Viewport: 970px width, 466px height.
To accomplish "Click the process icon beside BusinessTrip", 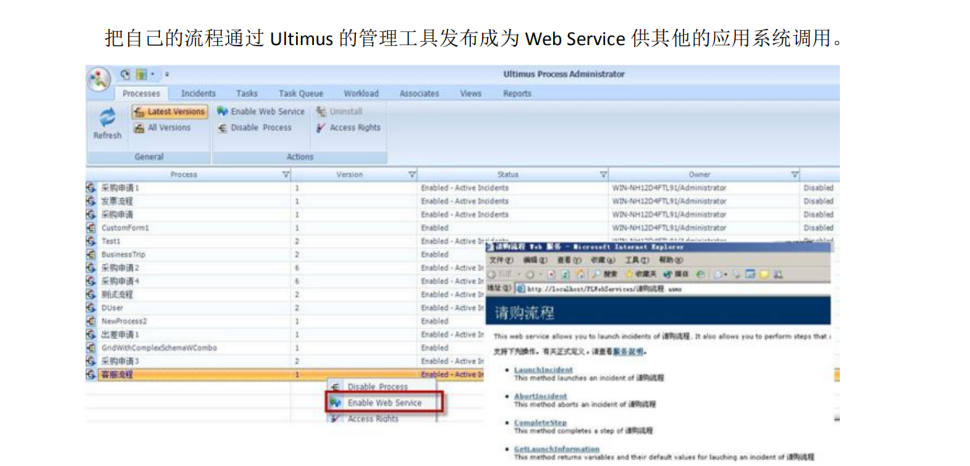I will click(91, 254).
